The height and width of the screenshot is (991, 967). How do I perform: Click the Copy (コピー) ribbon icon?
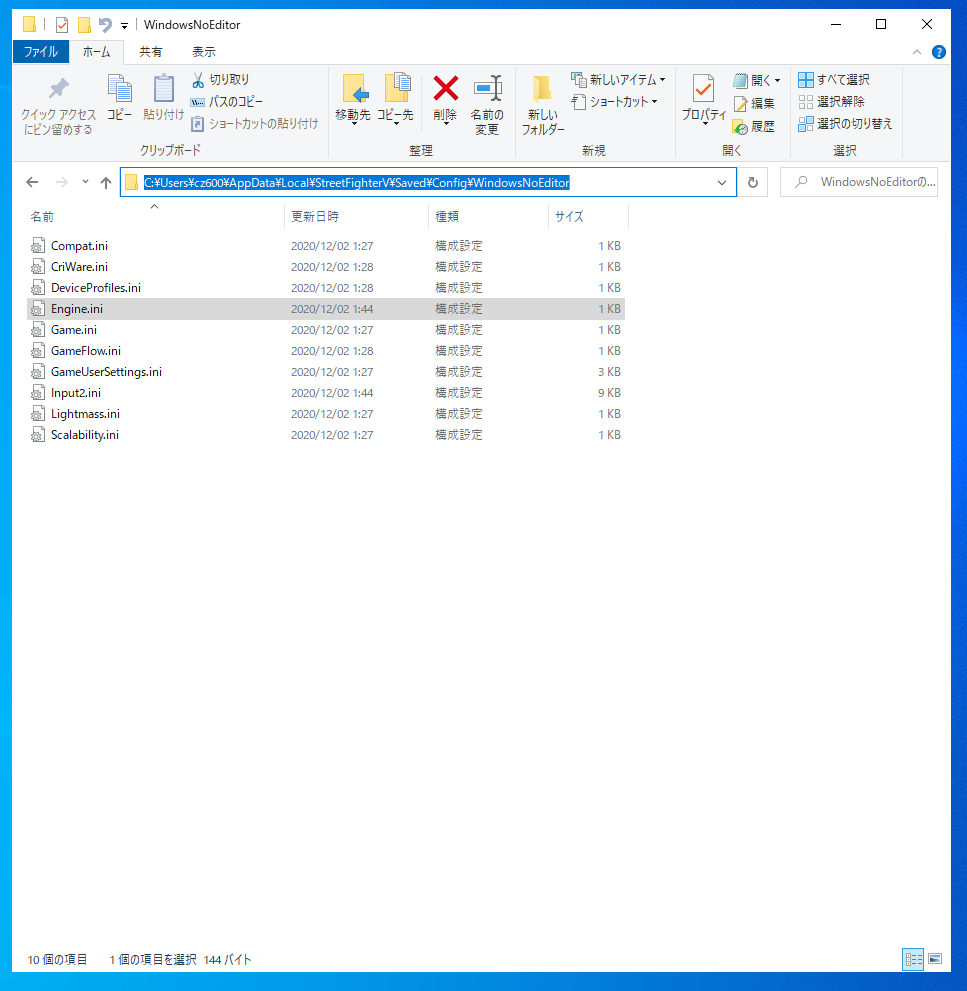[x=119, y=97]
